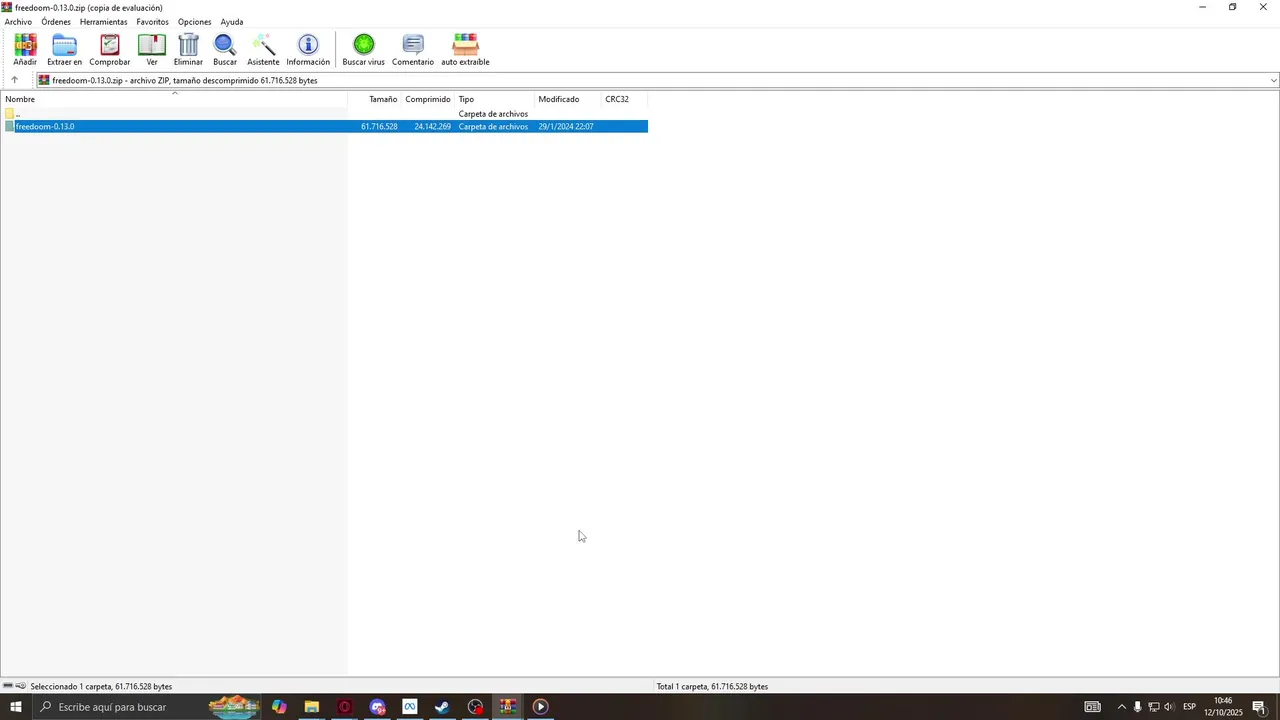Open the Archivo menu
The image size is (1280, 720).
[x=18, y=22]
